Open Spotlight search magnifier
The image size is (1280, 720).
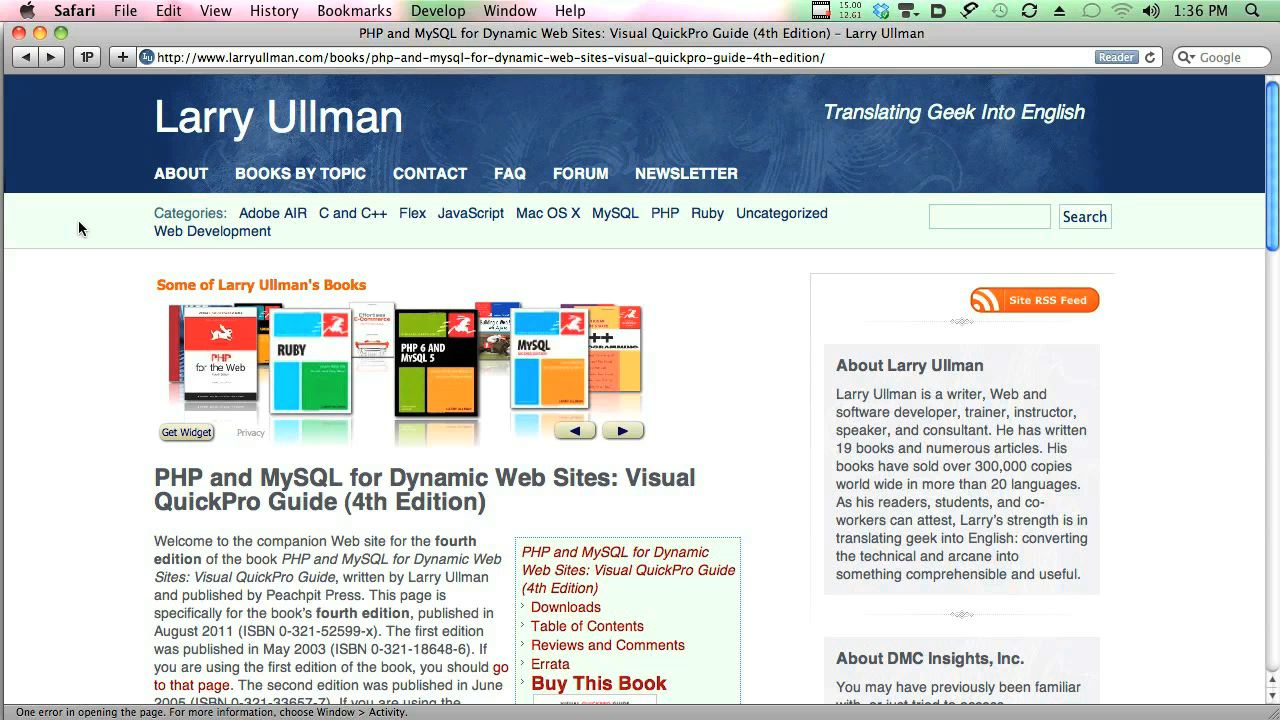pyautogui.click(x=1252, y=11)
